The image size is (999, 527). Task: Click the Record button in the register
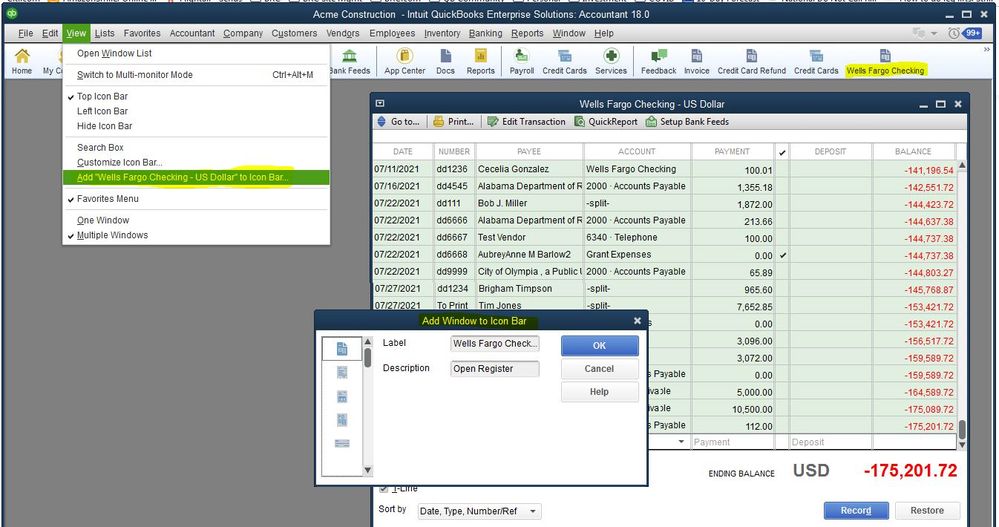coord(856,510)
